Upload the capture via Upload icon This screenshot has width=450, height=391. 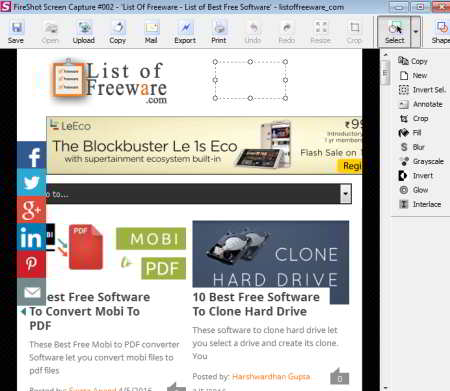(84, 32)
